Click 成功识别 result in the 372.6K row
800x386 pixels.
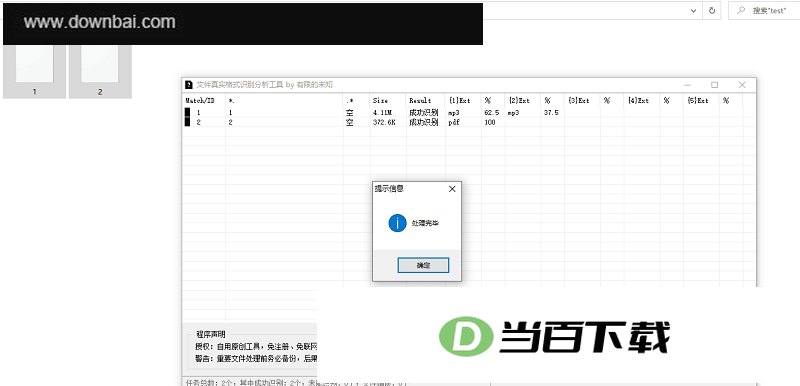click(423, 122)
